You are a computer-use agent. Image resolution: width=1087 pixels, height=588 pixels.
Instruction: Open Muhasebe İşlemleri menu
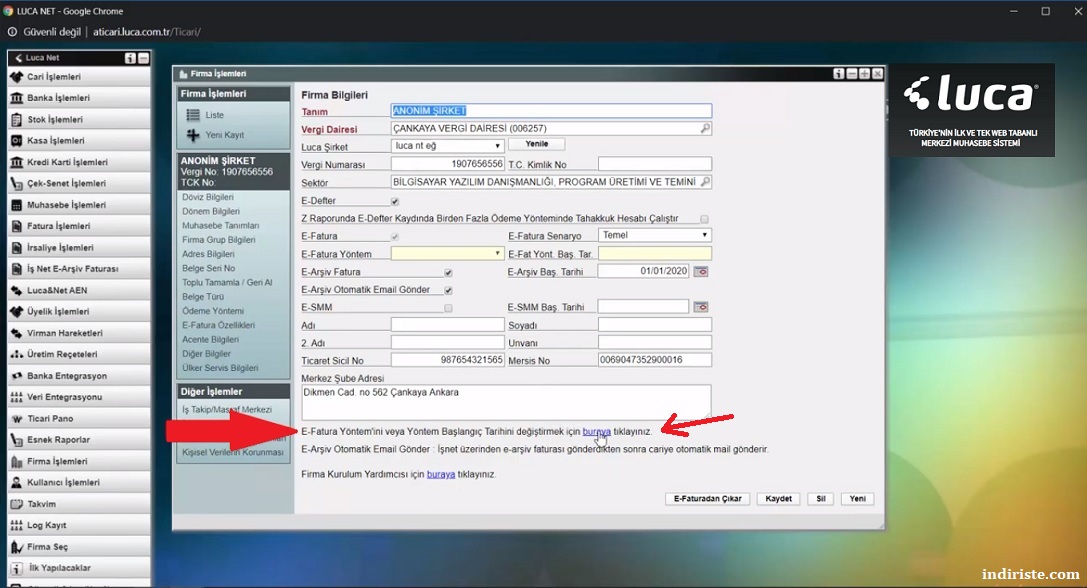point(79,205)
